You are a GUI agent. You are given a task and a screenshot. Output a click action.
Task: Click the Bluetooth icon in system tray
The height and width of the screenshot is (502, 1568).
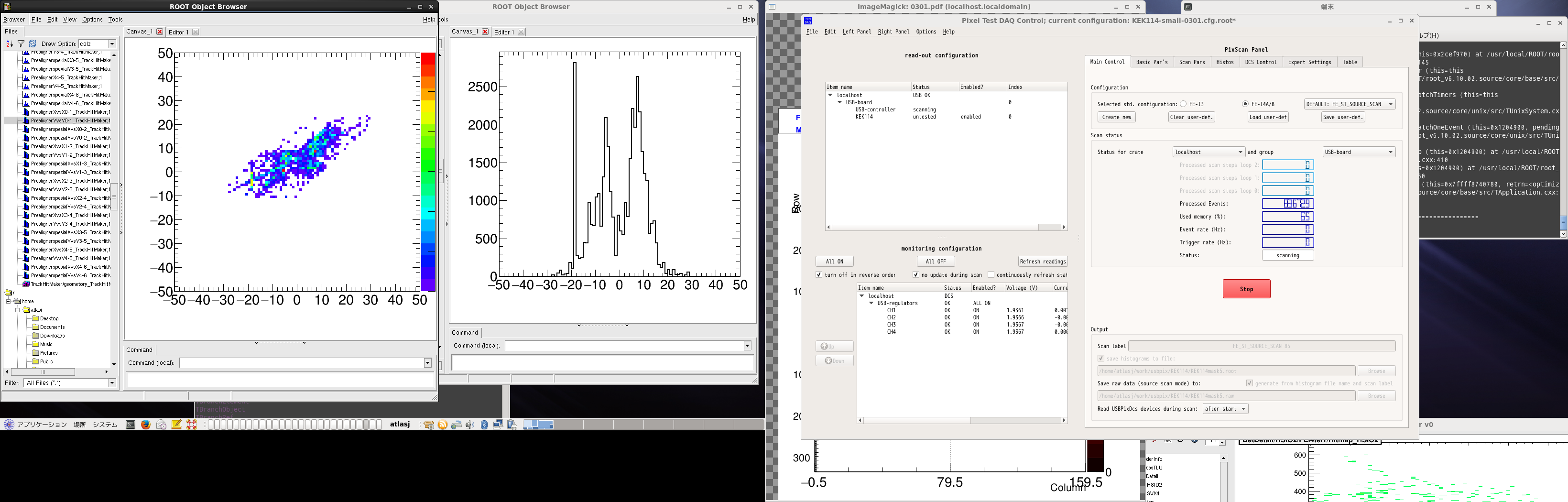pos(484,425)
